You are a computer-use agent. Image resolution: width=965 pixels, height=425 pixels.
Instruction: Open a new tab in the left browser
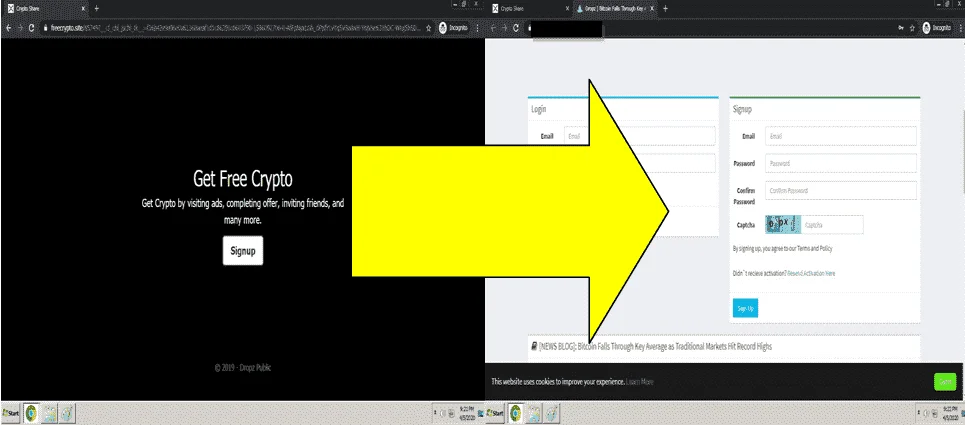(96, 9)
